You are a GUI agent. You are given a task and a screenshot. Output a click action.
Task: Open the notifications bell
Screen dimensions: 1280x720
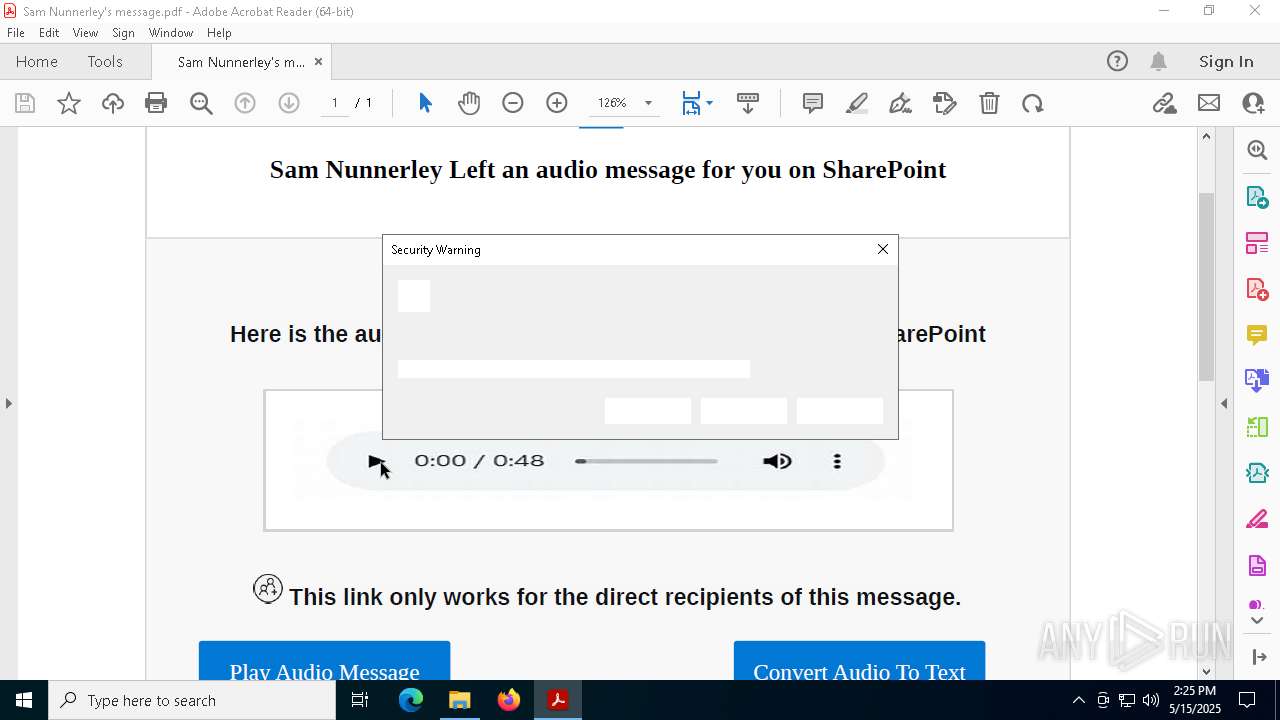pyautogui.click(x=1158, y=62)
